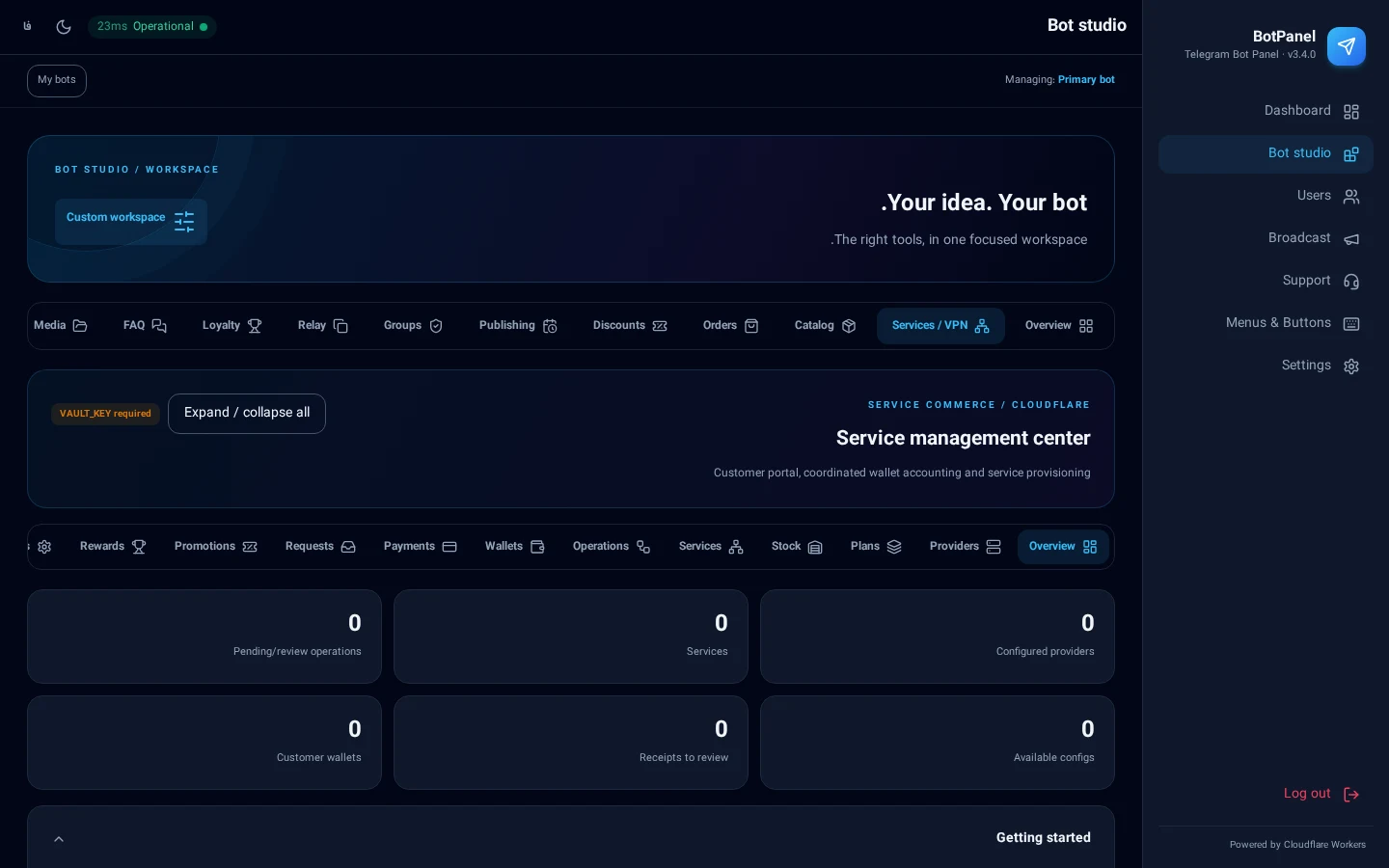Image resolution: width=1389 pixels, height=868 pixels.
Task: Open the Requests inbox sub-tab
Action: click(x=320, y=547)
